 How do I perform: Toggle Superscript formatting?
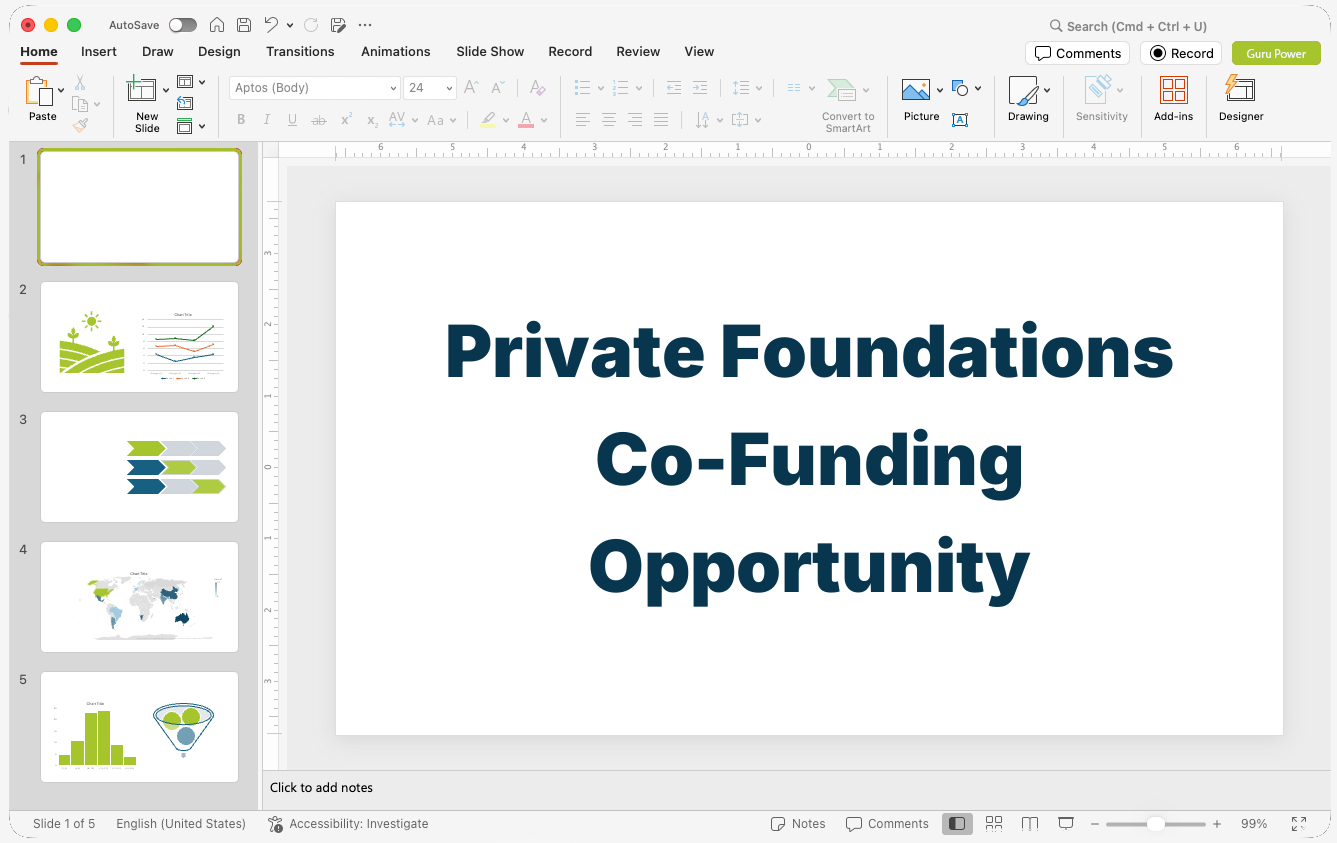tap(346, 120)
